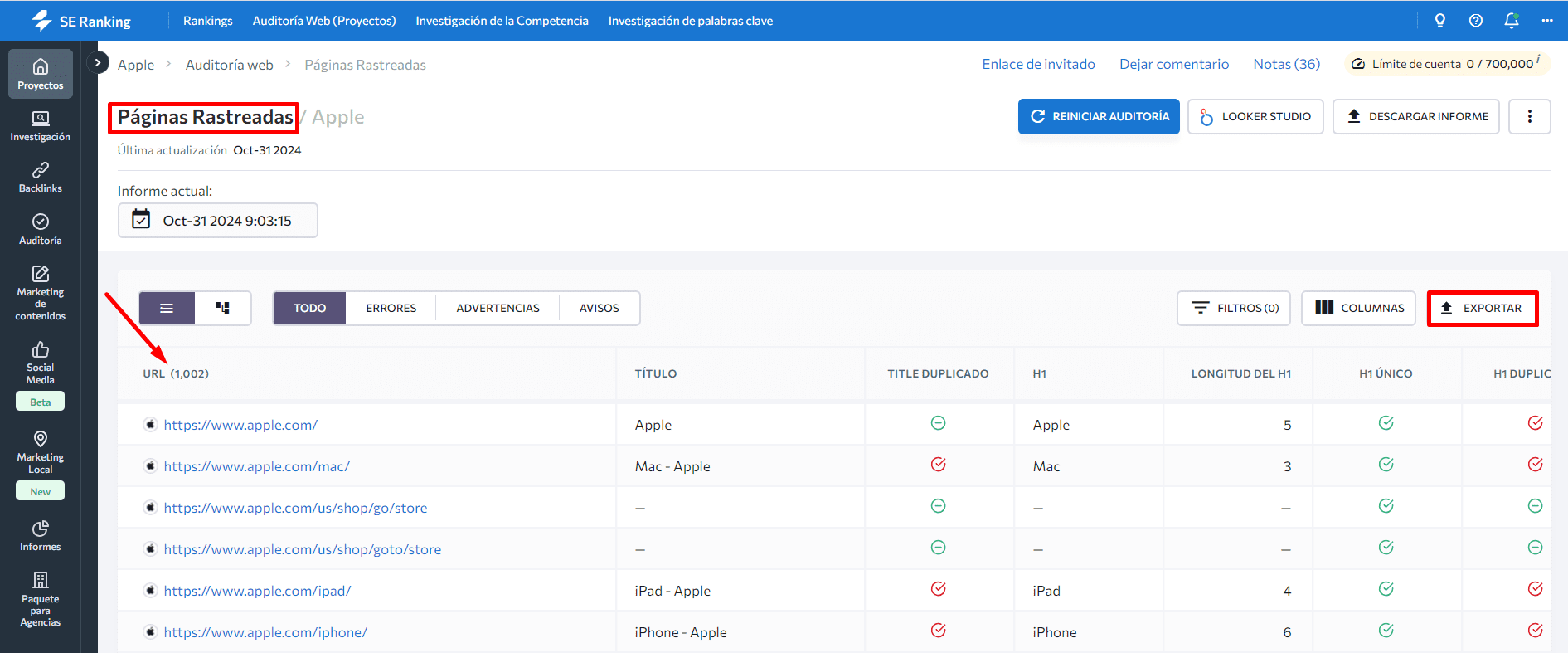Sort by LONGITUD DEL H1 column
Screen dimensions: 1568x653
[x=1241, y=373]
